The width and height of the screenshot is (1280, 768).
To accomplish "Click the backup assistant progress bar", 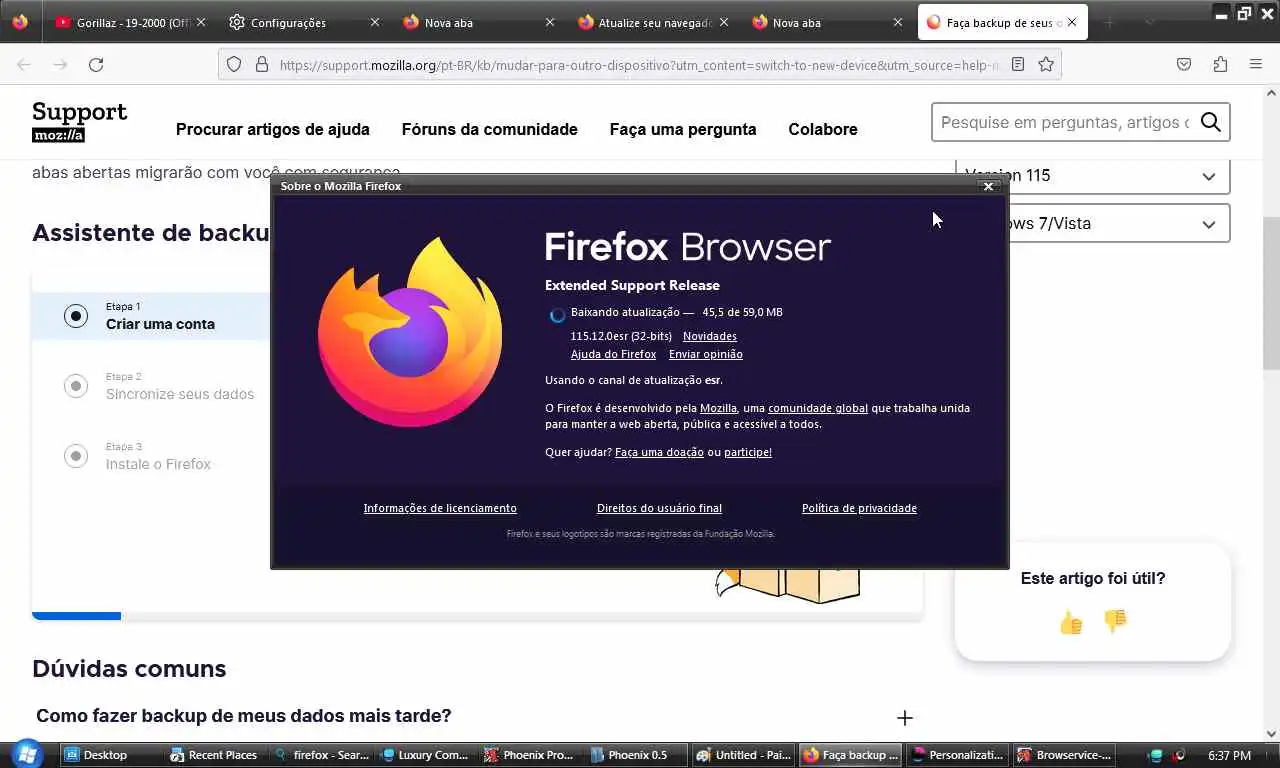I will (x=477, y=616).
